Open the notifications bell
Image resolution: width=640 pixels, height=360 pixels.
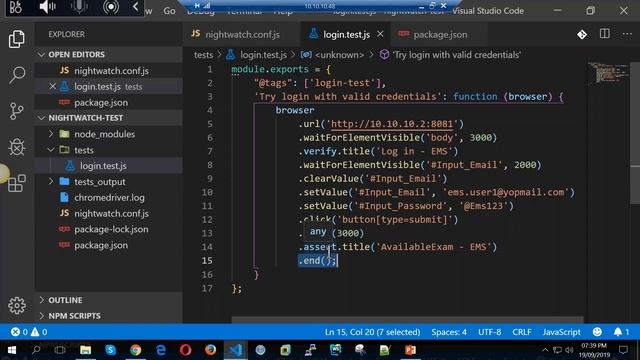pos(621,332)
